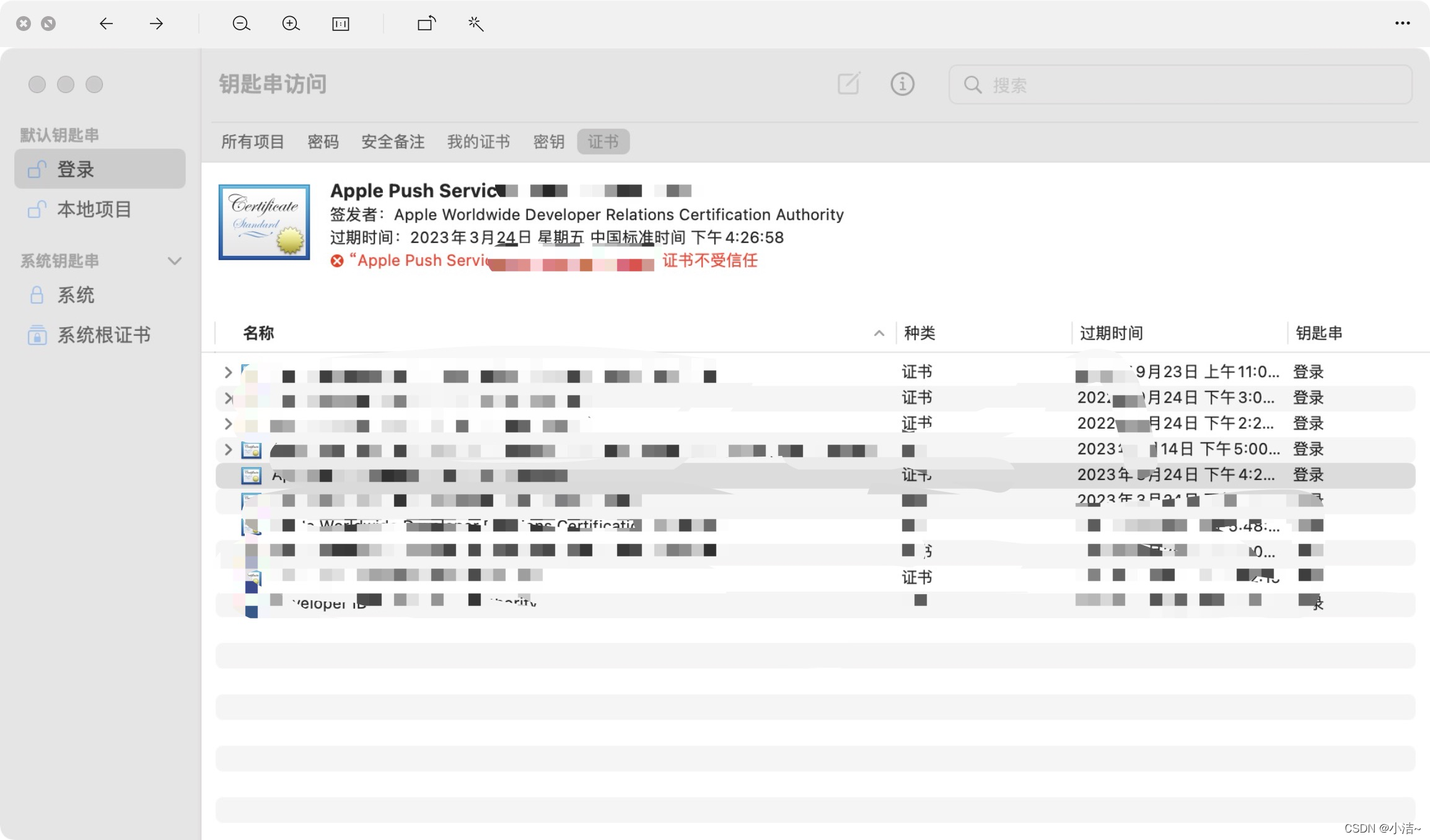1430x840 pixels.
Task: Click the zoom in magnifier icon
Action: [291, 24]
